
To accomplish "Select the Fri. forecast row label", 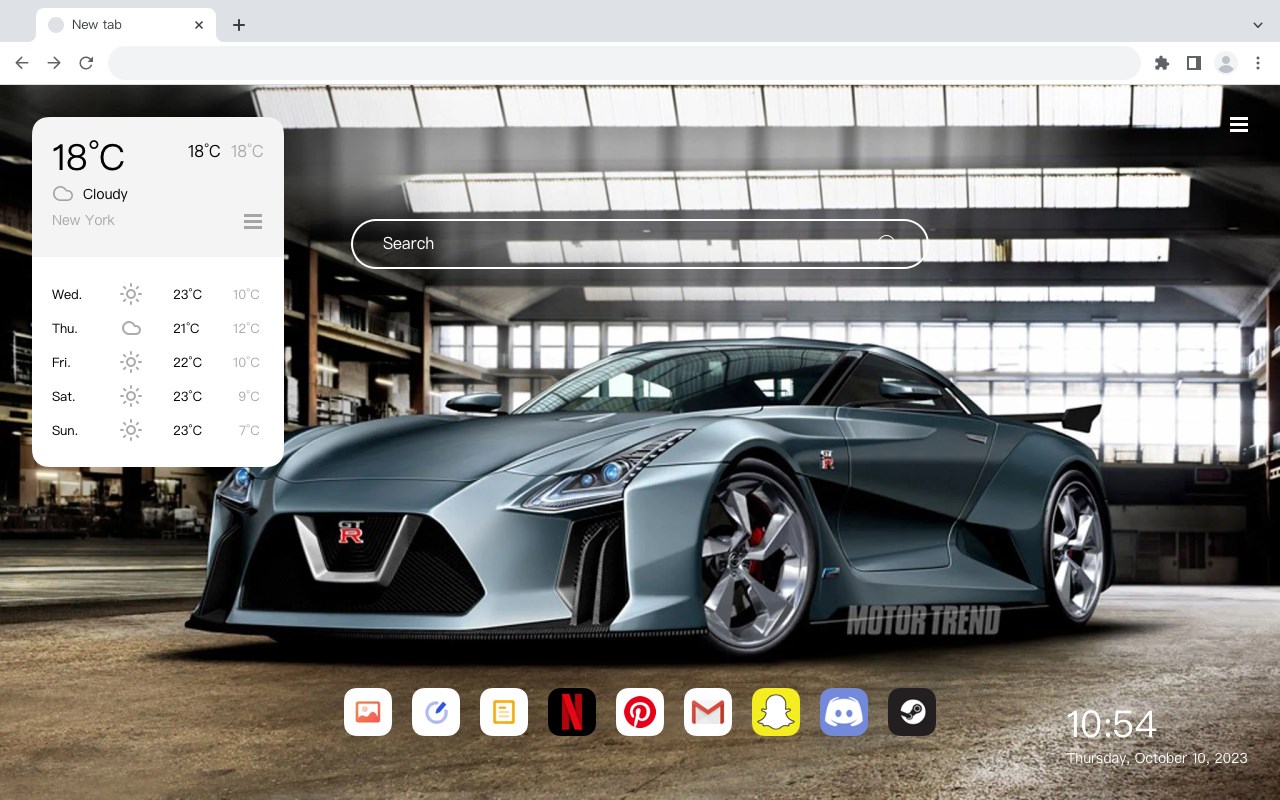I will coord(61,362).
